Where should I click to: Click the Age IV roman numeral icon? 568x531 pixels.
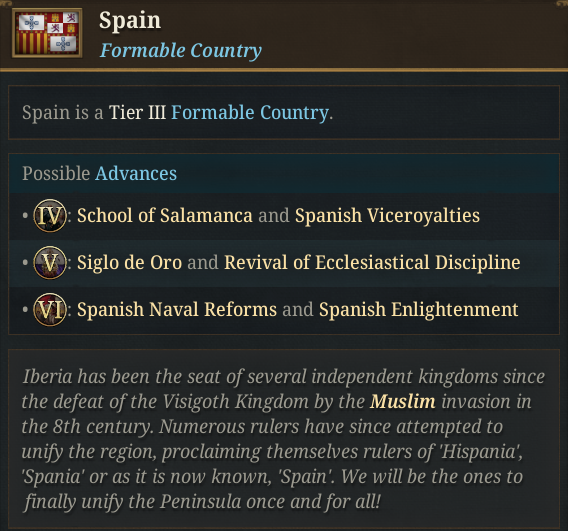click(x=50, y=216)
